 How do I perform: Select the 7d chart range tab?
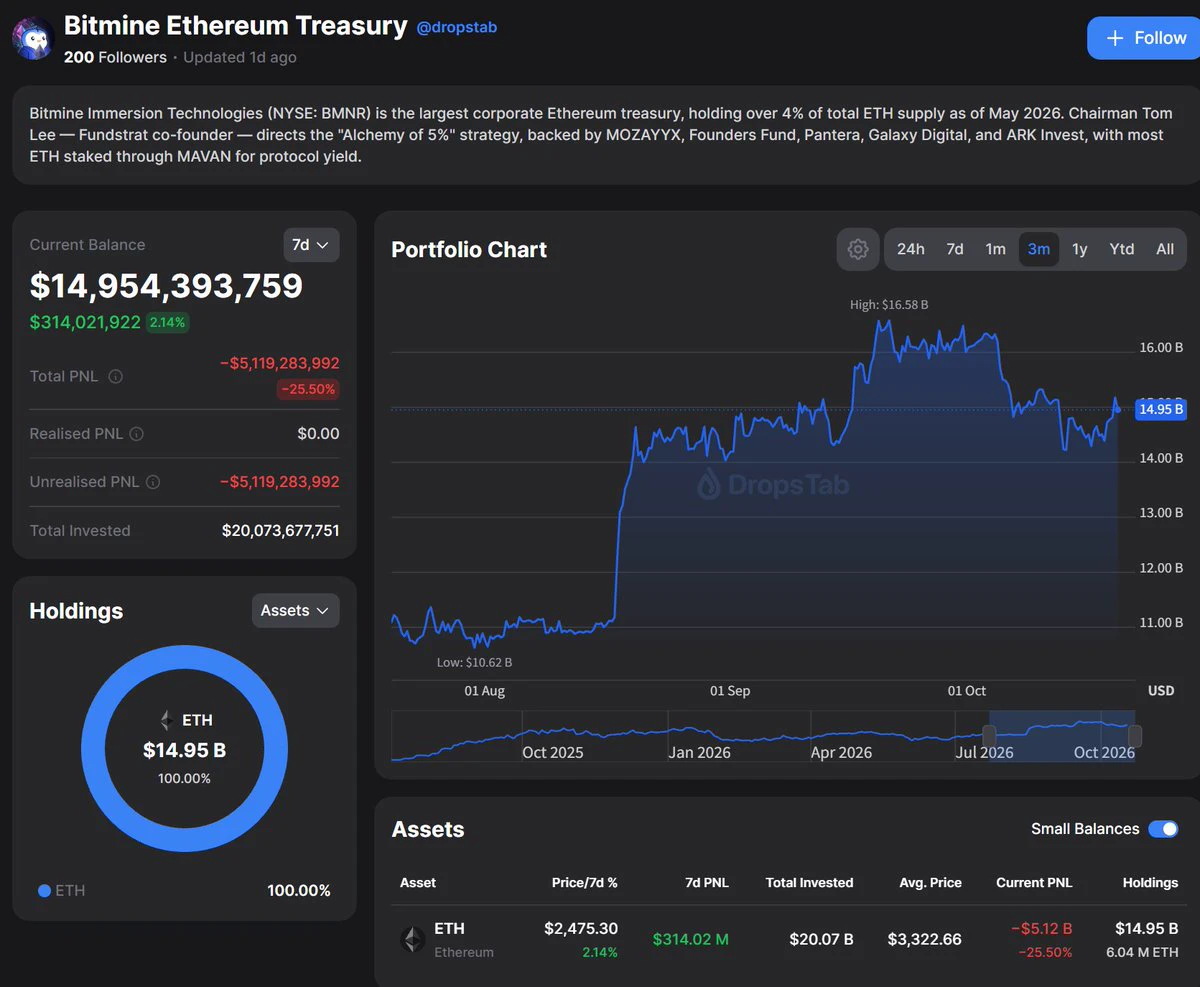click(955, 249)
